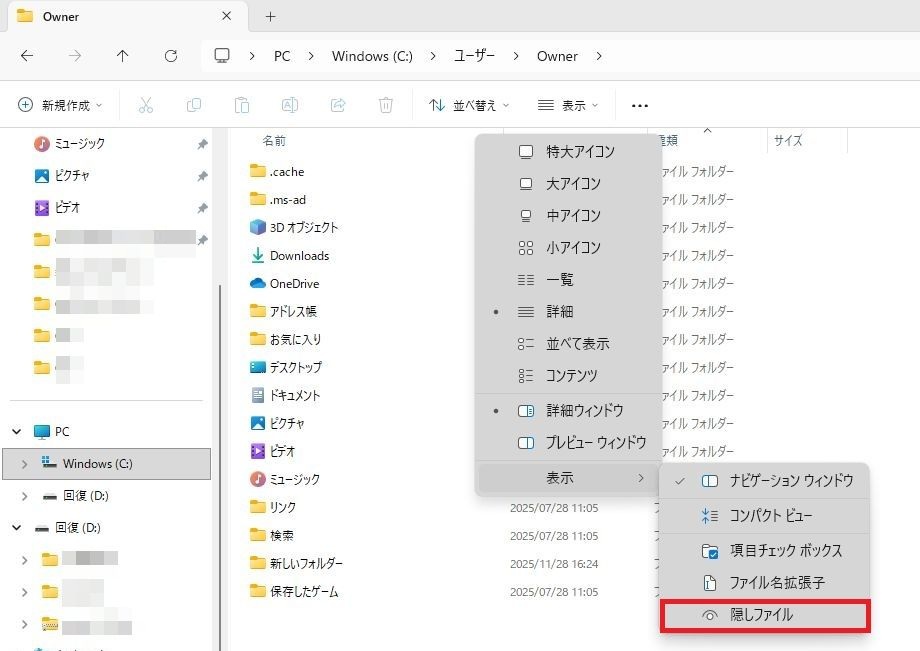
Task: Click the copy icon in toolbar
Action: click(x=194, y=105)
